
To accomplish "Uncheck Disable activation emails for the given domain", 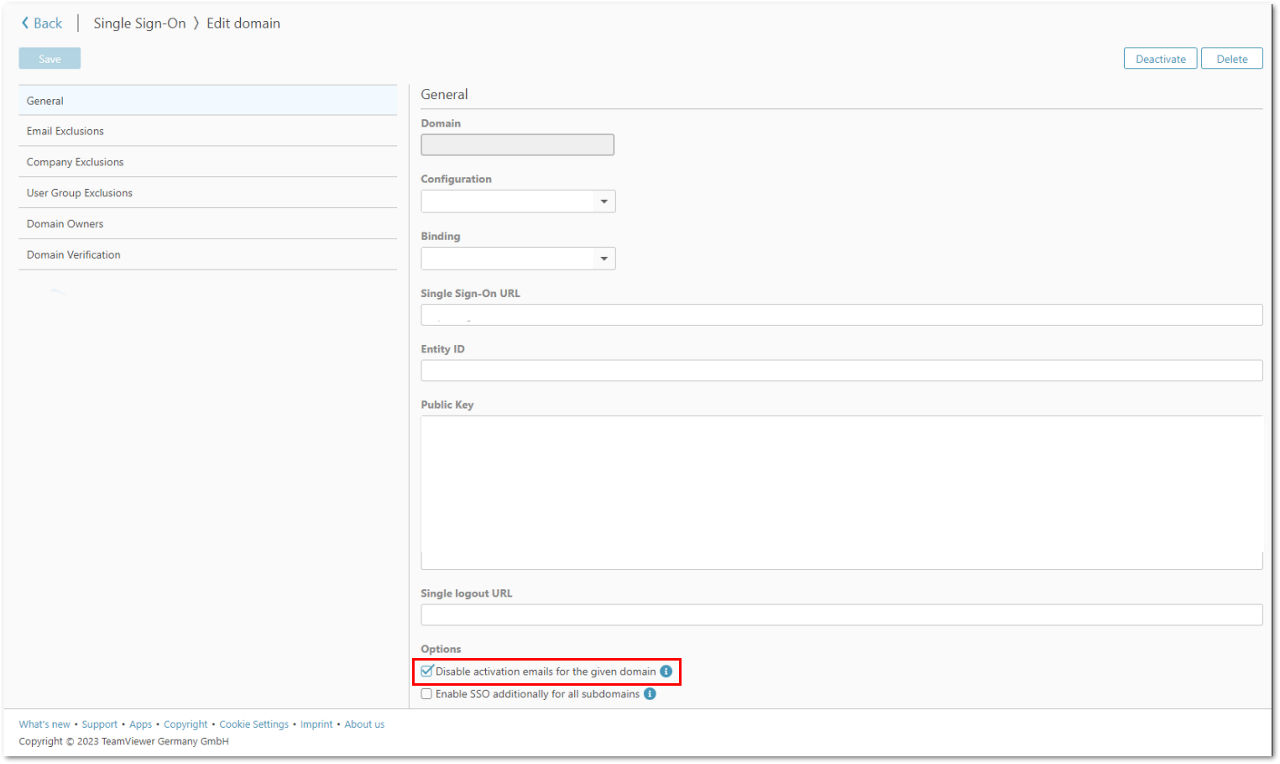I will 427,672.
